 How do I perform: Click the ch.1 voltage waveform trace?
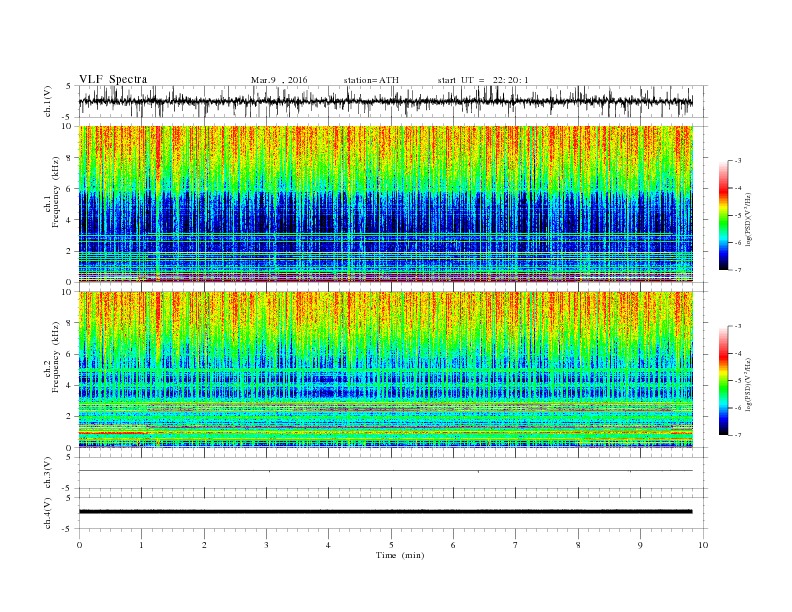click(385, 101)
